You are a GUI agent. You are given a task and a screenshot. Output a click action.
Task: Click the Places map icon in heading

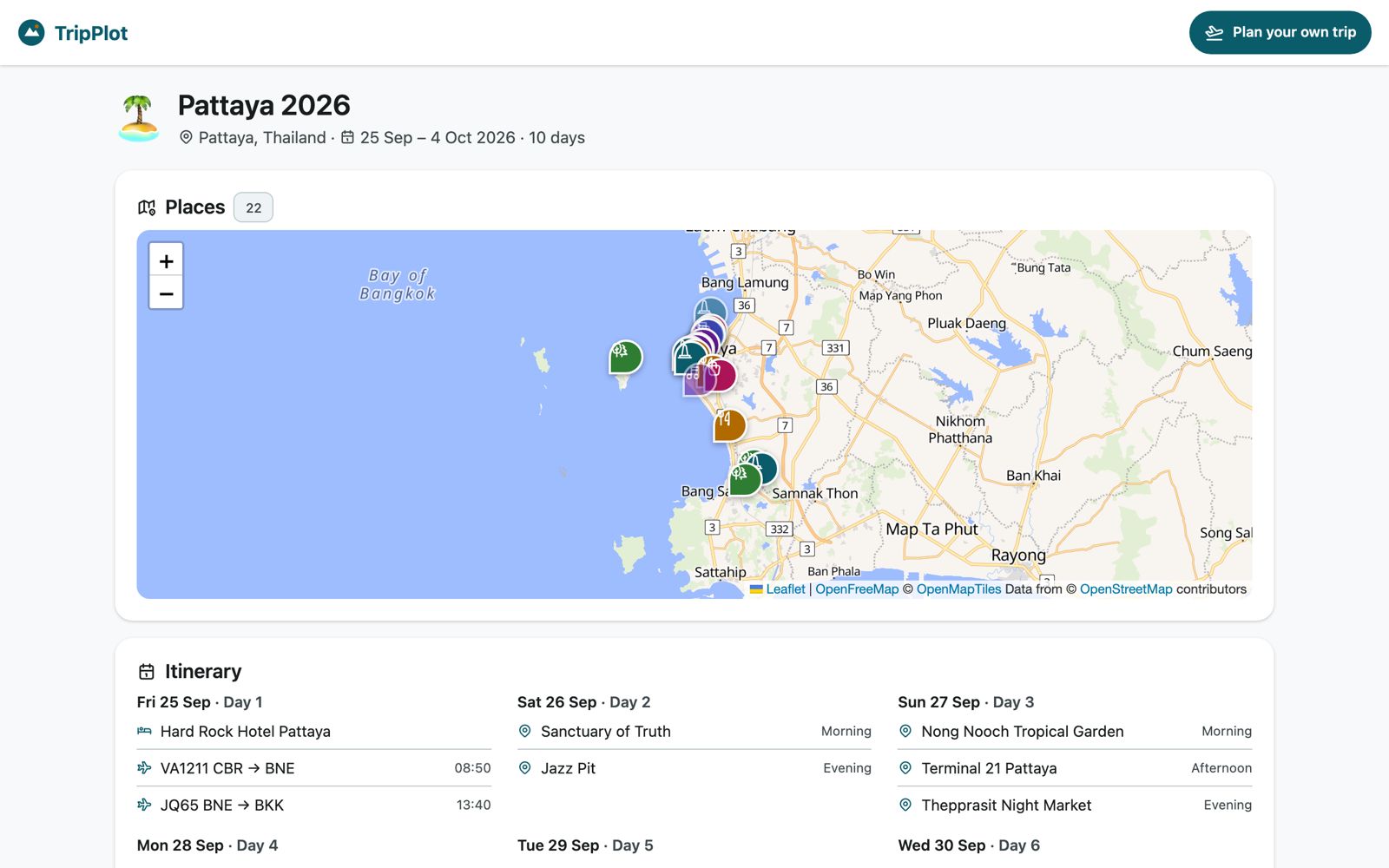[147, 207]
